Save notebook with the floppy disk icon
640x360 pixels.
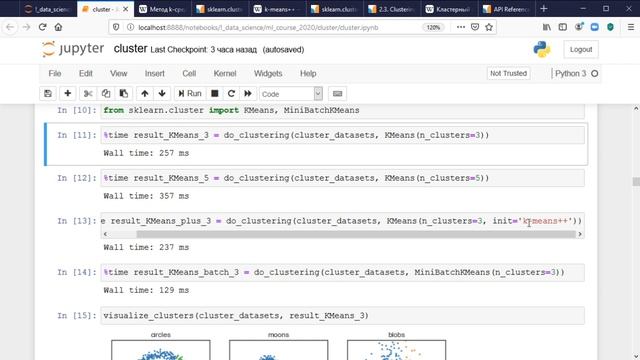point(48,93)
